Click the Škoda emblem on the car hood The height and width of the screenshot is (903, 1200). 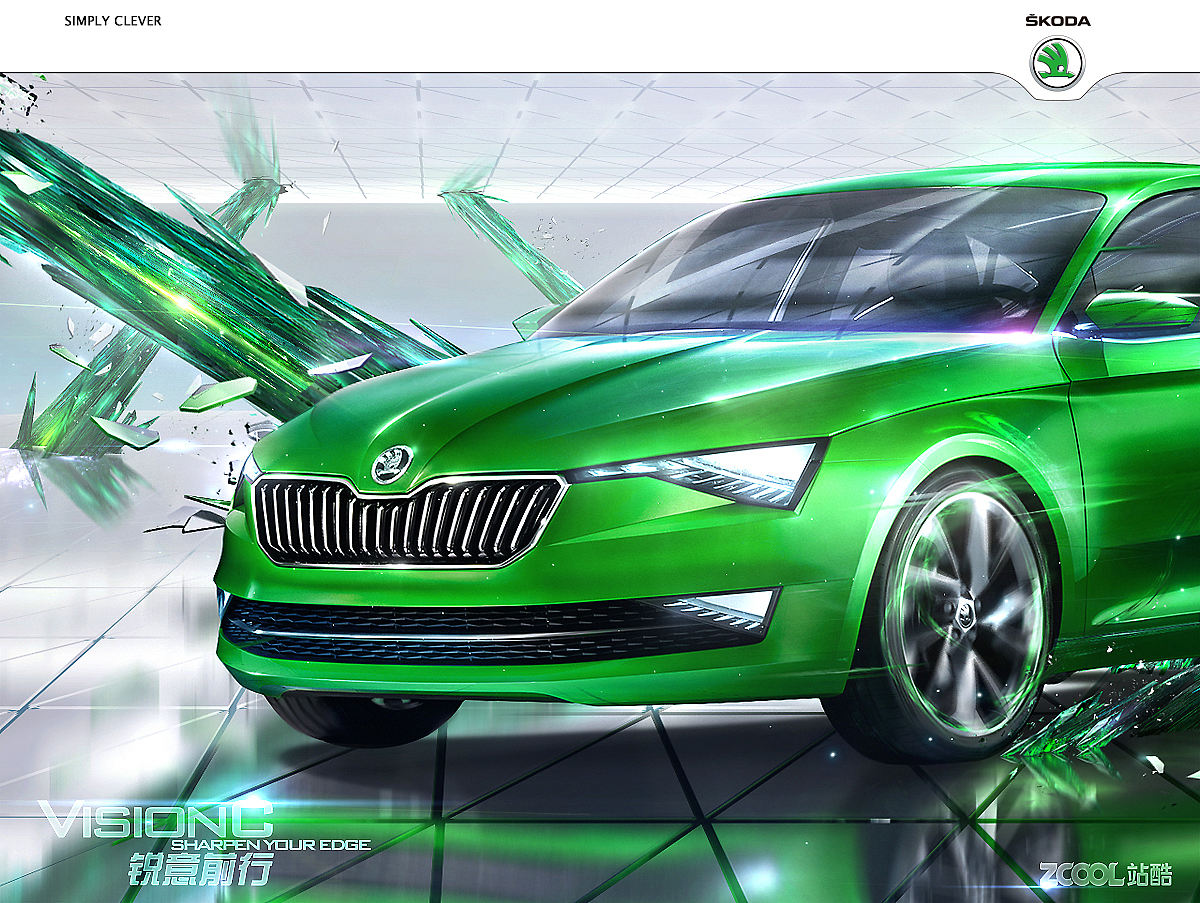click(392, 463)
